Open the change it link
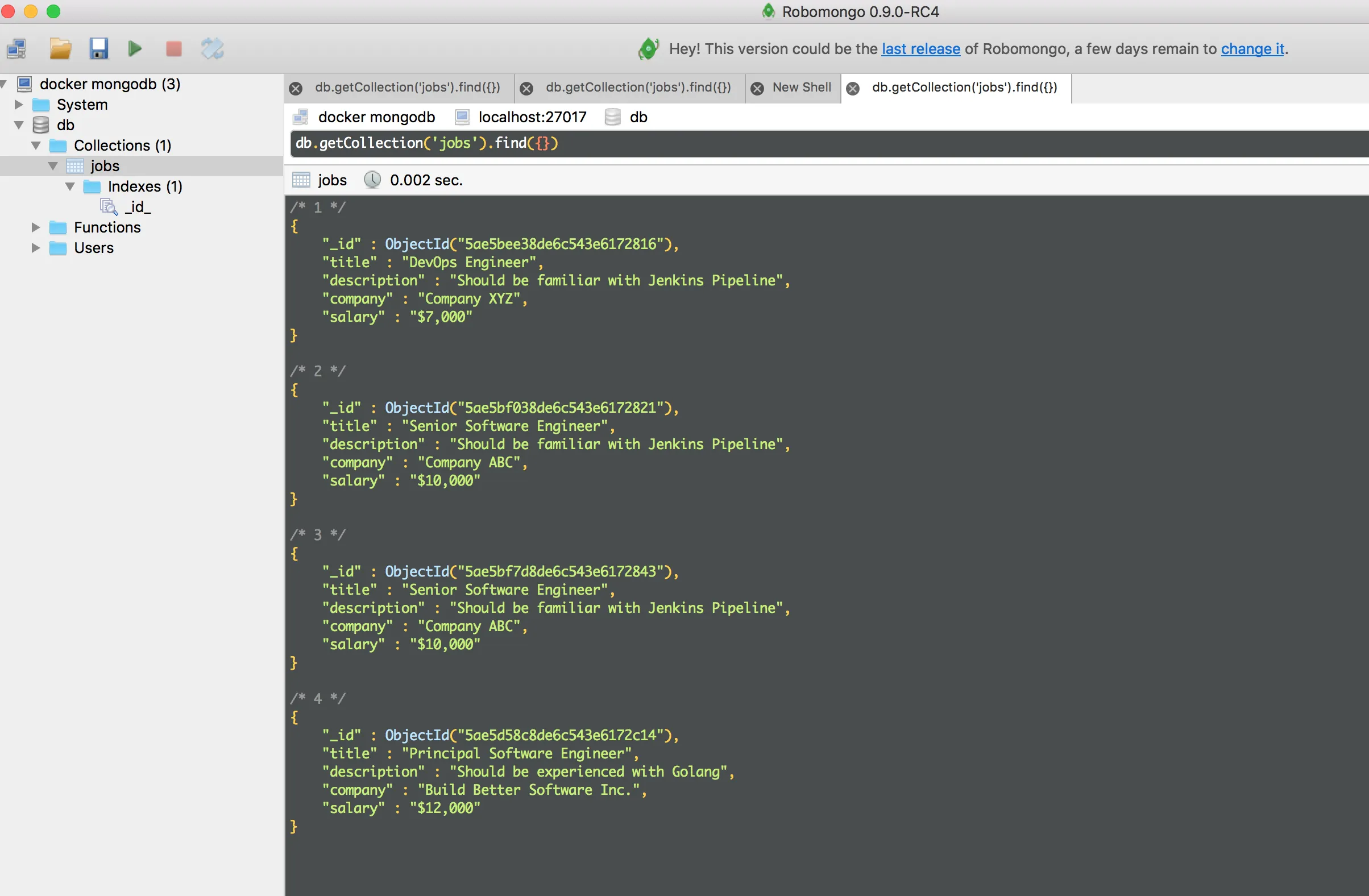This screenshot has width=1369, height=896. click(1252, 49)
